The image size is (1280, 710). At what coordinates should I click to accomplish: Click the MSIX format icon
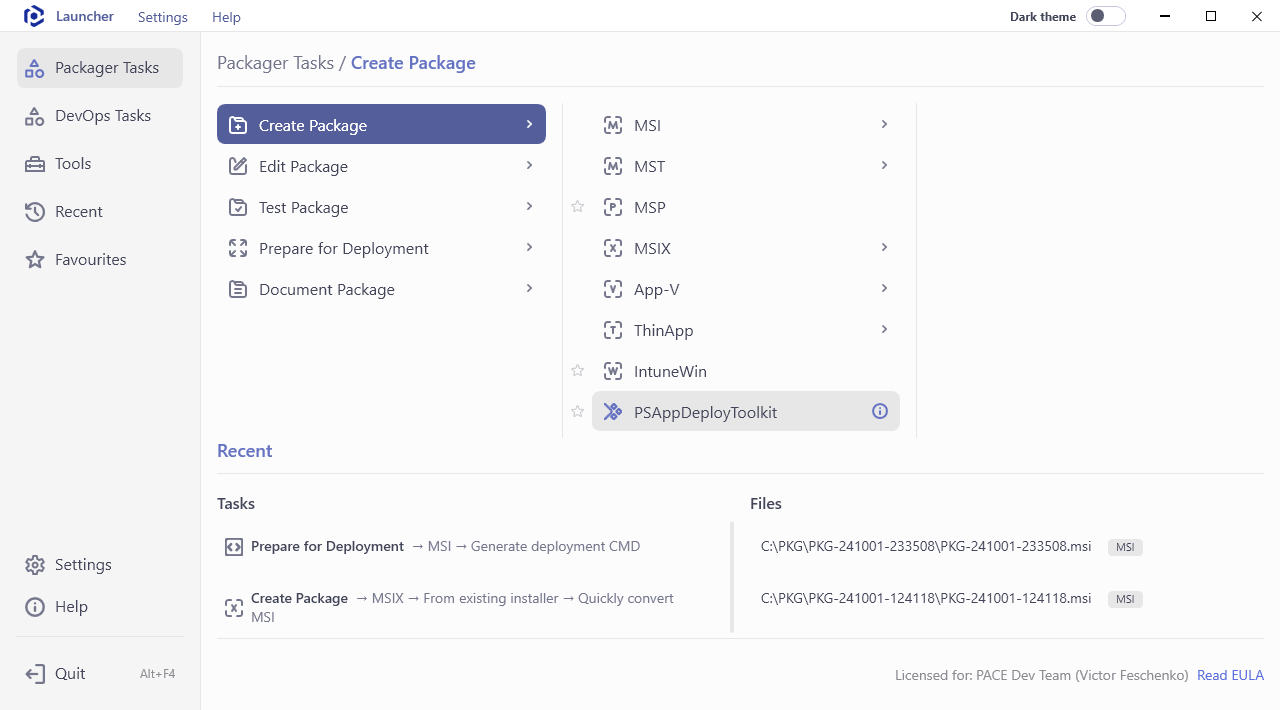[x=613, y=248]
